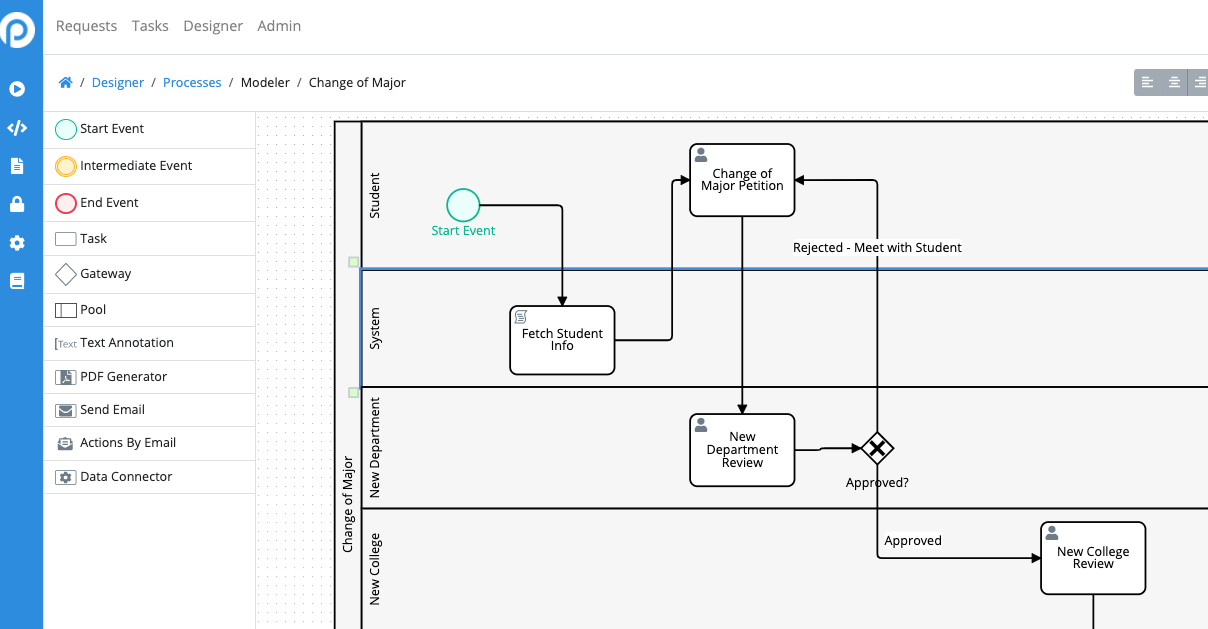Click the ProcessMaker logo in the sidebar

18,28
